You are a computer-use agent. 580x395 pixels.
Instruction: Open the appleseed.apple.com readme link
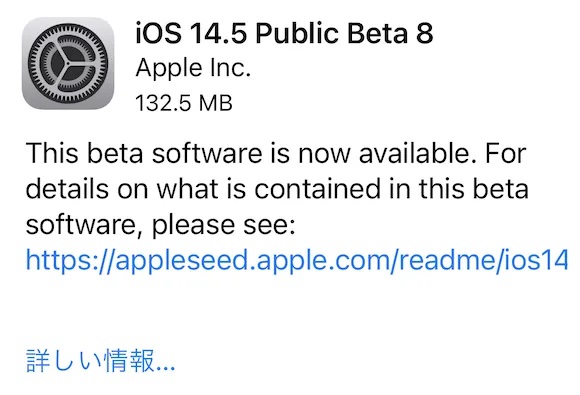297,260
